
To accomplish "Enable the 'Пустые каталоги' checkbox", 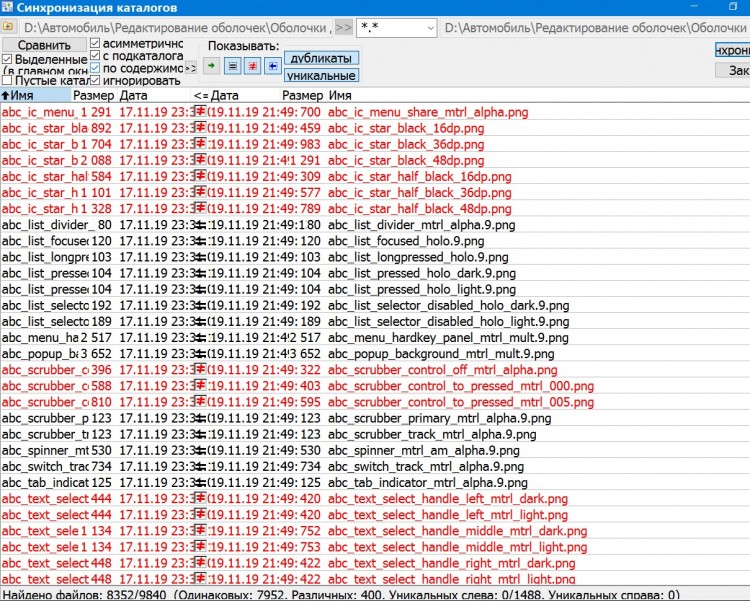I will point(7,81).
